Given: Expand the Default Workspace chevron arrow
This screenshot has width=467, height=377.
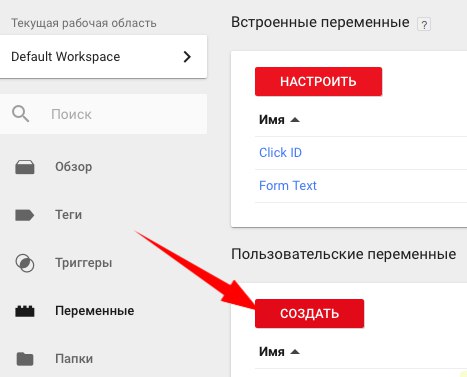Looking at the screenshot, I should [x=187, y=57].
